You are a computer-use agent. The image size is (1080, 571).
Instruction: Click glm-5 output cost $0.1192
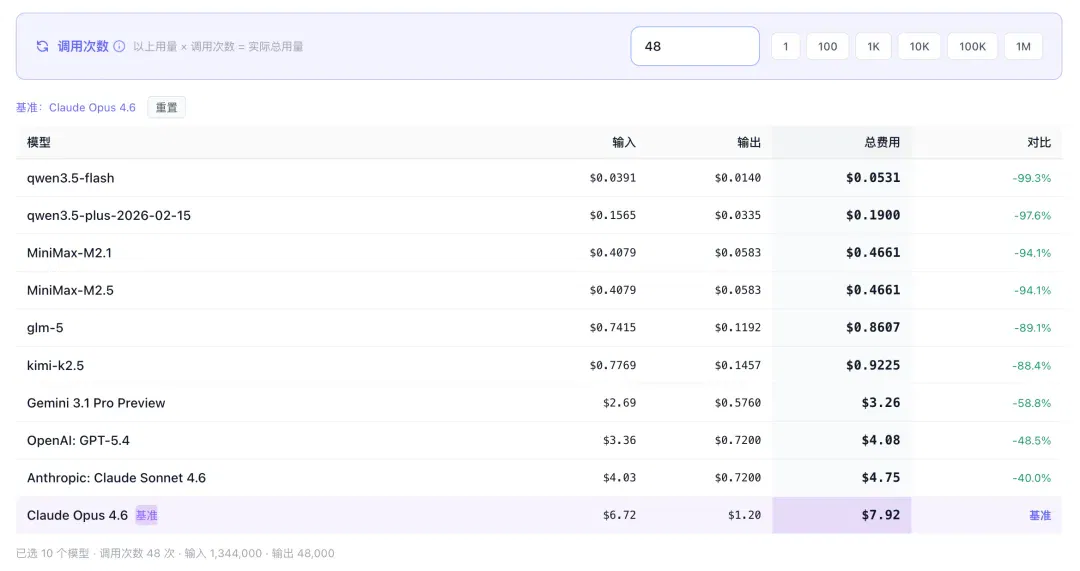[738, 328]
